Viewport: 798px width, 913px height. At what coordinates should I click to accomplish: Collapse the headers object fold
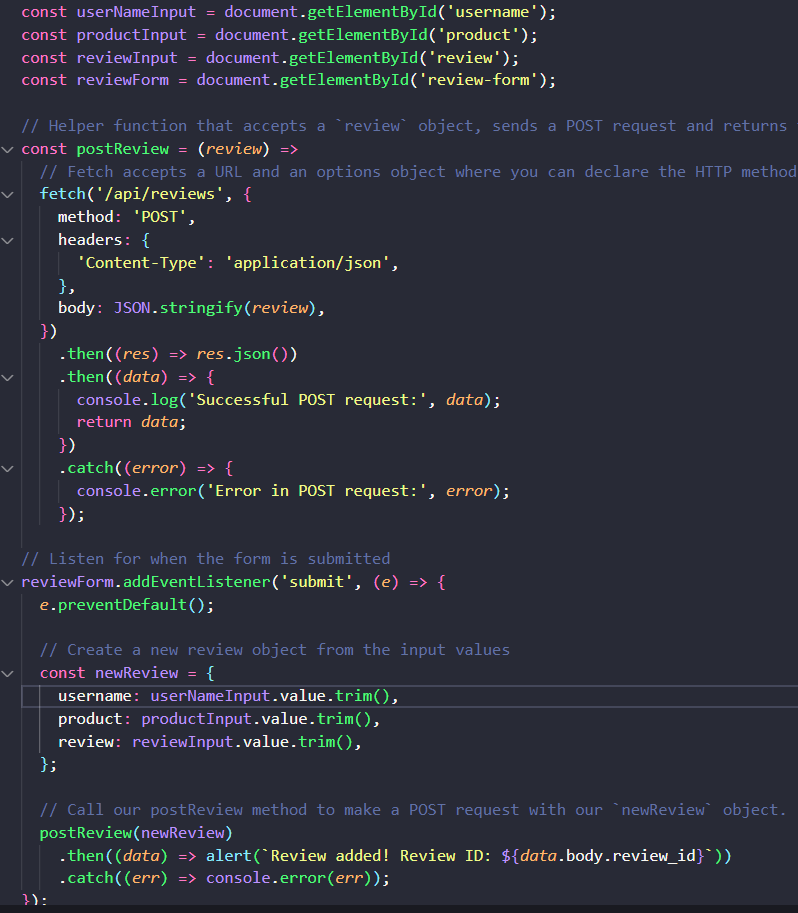click(8, 240)
